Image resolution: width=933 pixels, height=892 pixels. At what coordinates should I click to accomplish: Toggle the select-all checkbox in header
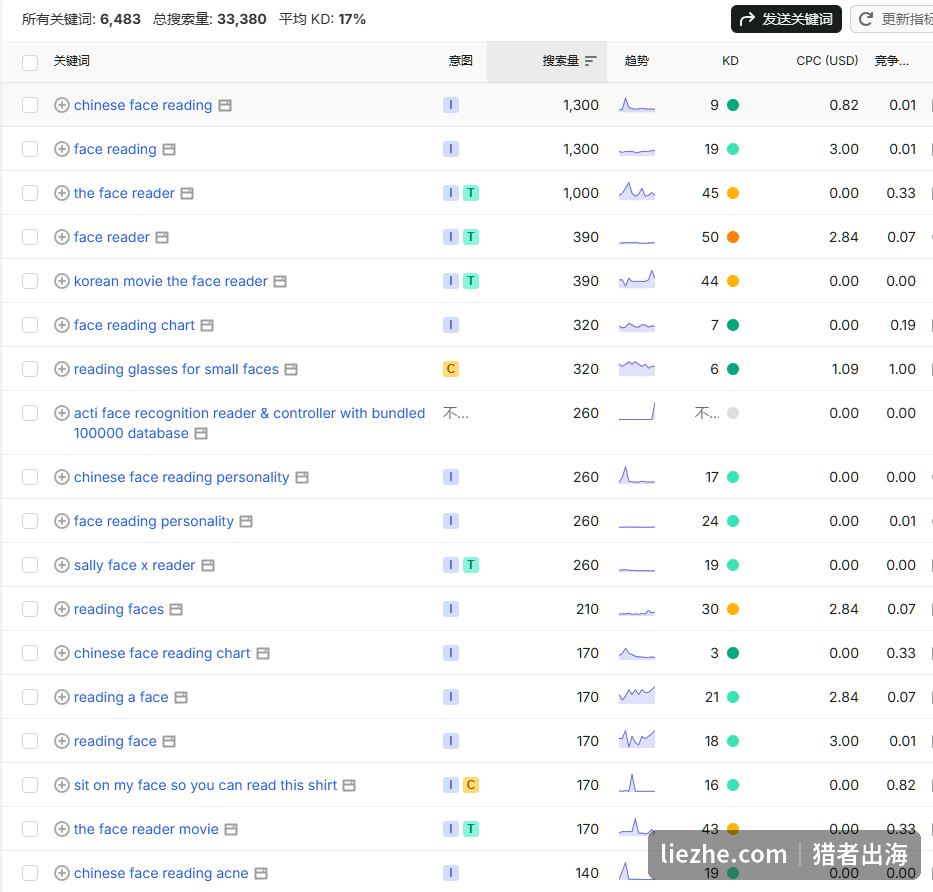[30, 62]
